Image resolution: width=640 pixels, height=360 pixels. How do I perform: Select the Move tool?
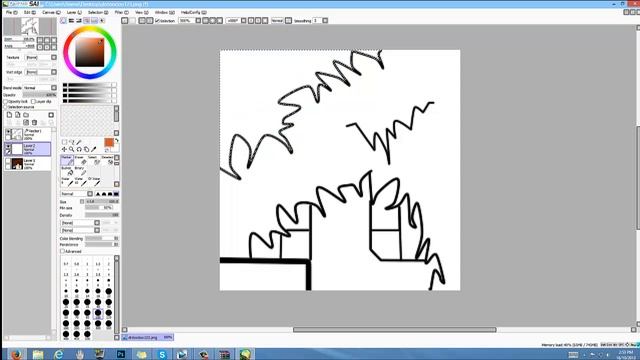point(64,149)
